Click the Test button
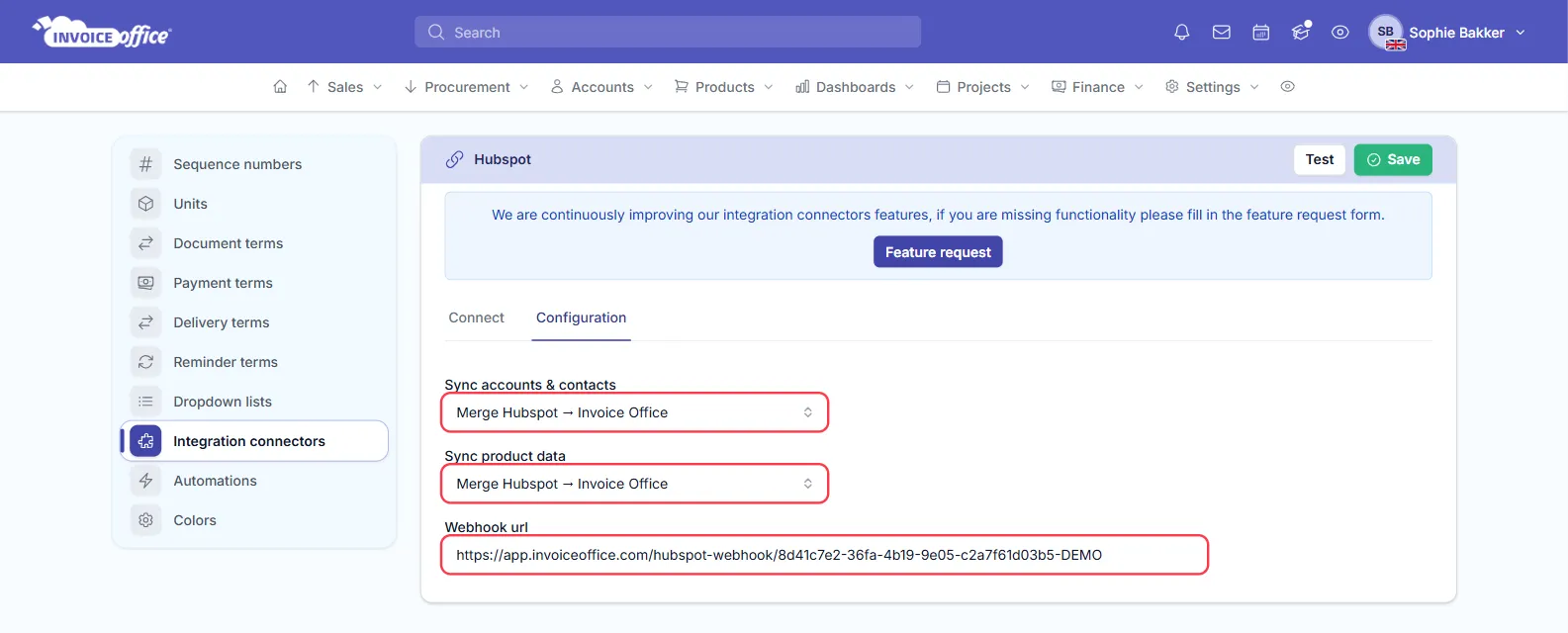Image resolution: width=1568 pixels, height=633 pixels. point(1320,159)
